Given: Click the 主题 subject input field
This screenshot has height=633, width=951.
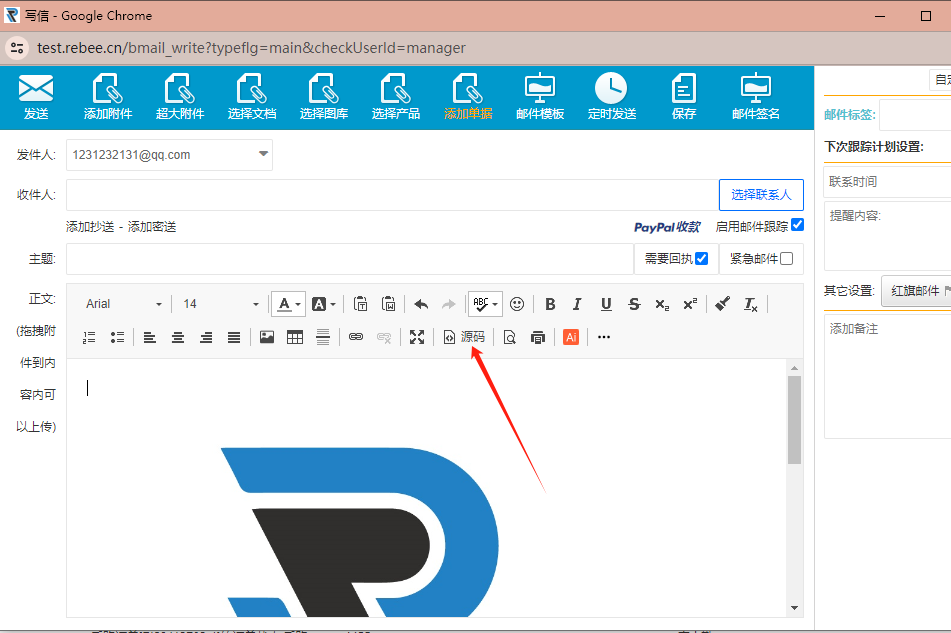Looking at the screenshot, I should coord(350,259).
